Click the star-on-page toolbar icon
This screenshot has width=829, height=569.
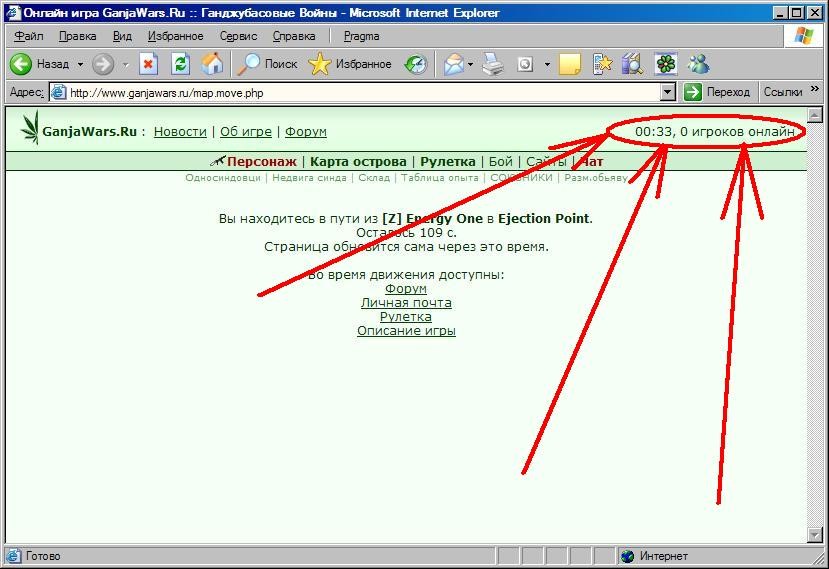[x=603, y=65]
